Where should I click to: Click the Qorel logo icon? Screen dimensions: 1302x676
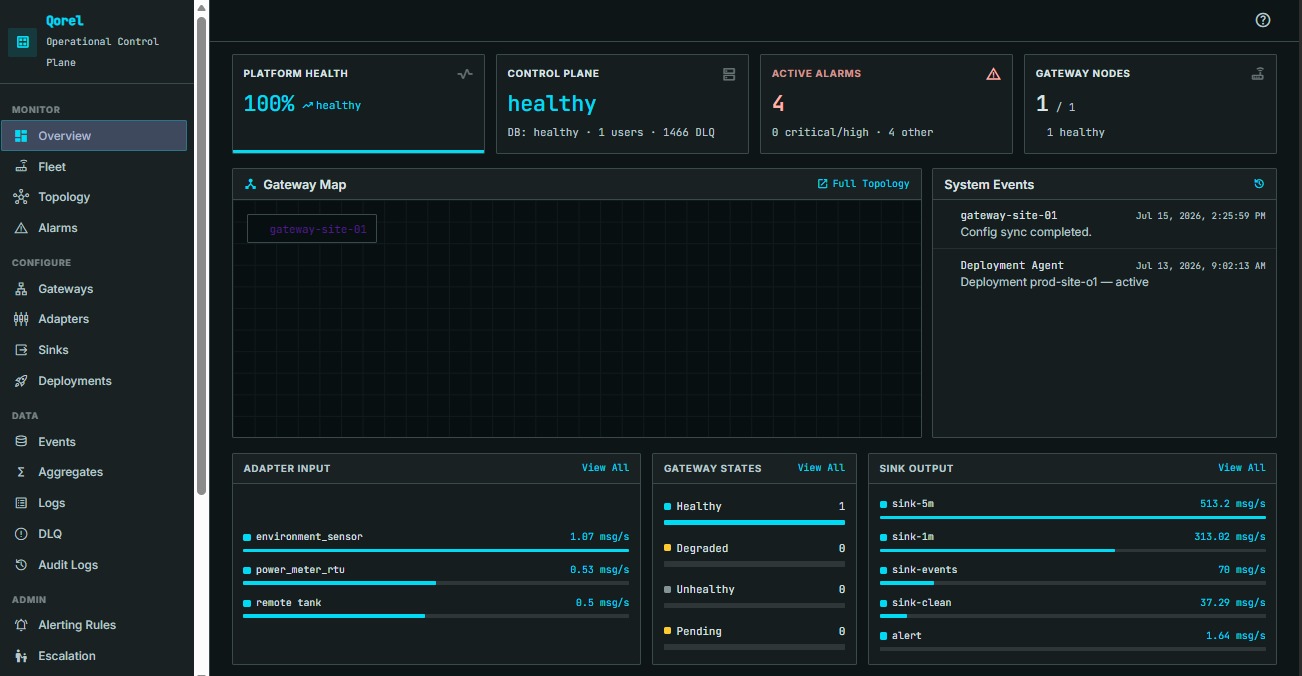pos(22,42)
